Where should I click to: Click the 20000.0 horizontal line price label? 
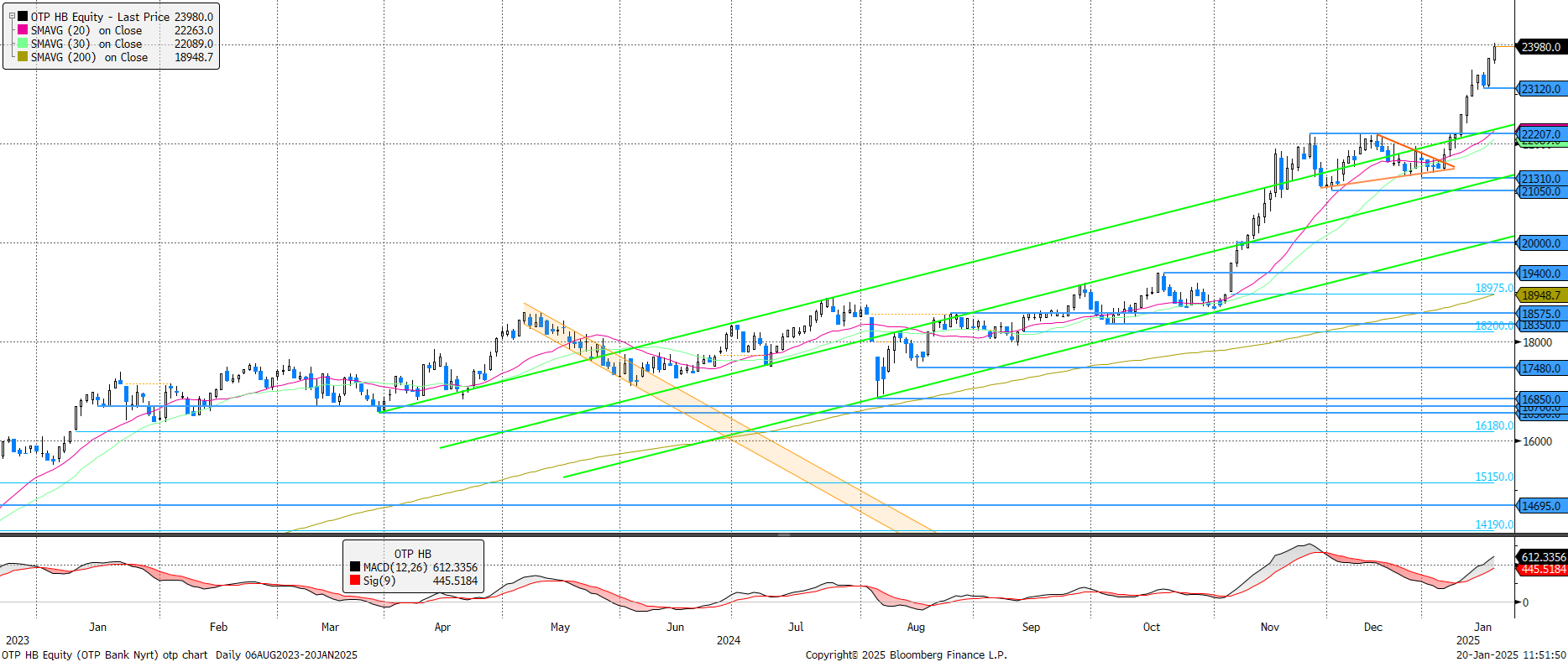(x=1541, y=243)
